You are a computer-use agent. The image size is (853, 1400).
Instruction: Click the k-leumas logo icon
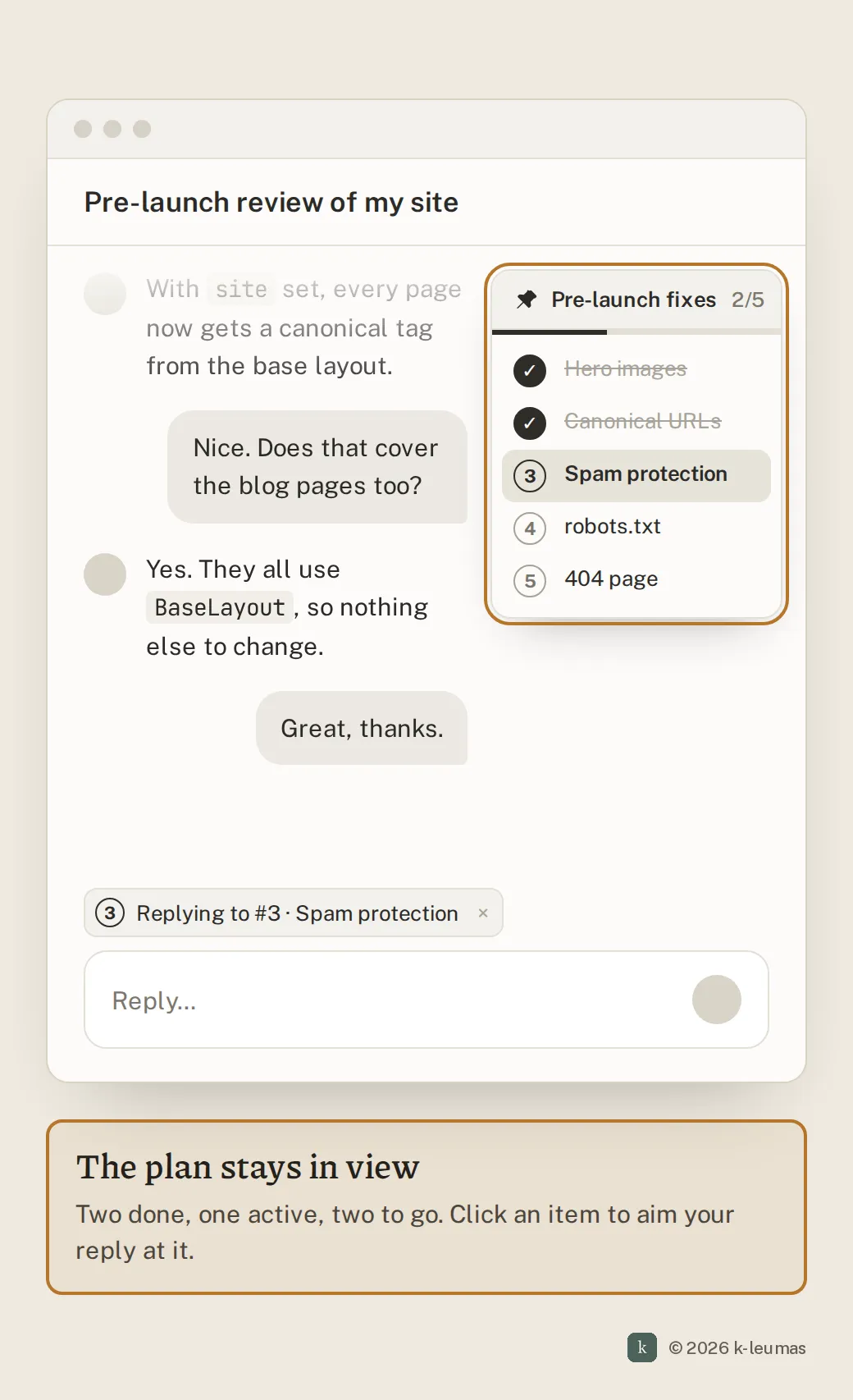click(x=642, y=1347)
